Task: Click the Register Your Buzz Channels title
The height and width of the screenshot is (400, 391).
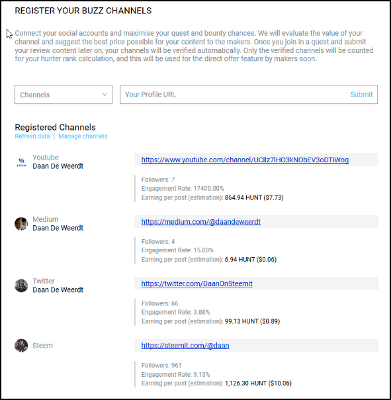Action: tap(83, 11)
